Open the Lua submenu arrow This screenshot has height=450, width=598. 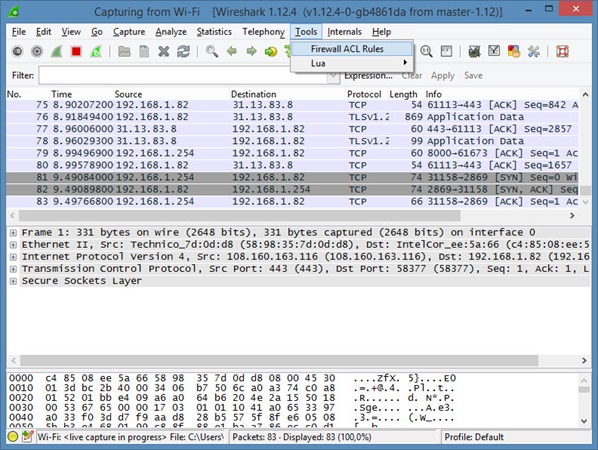point(406,63)
